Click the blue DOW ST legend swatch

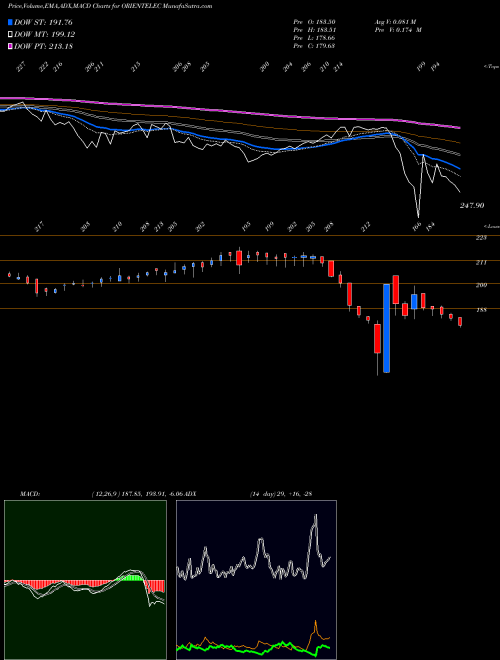click(x=11, y=22)
